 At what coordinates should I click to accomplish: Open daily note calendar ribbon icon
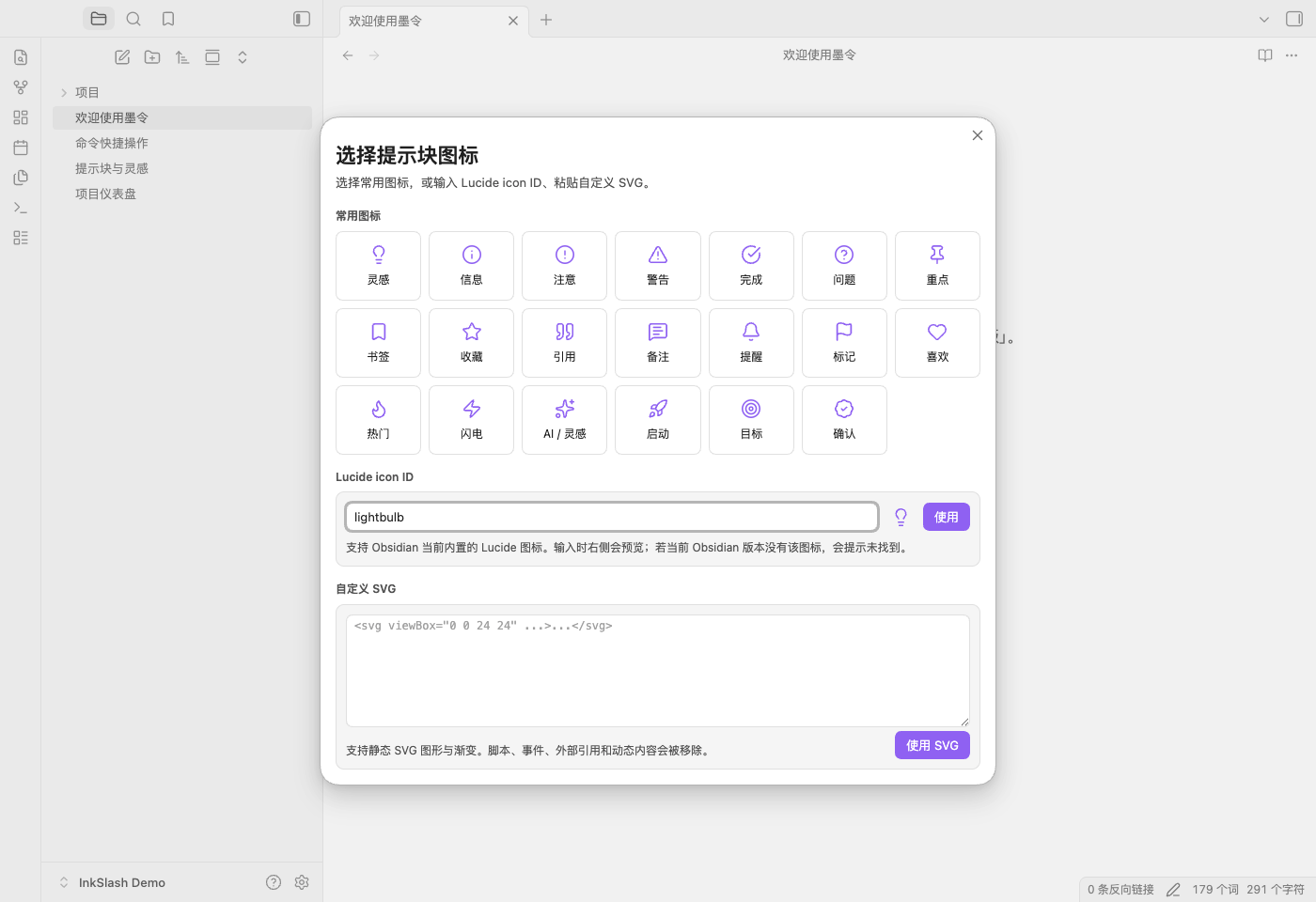tap(21, 148)
